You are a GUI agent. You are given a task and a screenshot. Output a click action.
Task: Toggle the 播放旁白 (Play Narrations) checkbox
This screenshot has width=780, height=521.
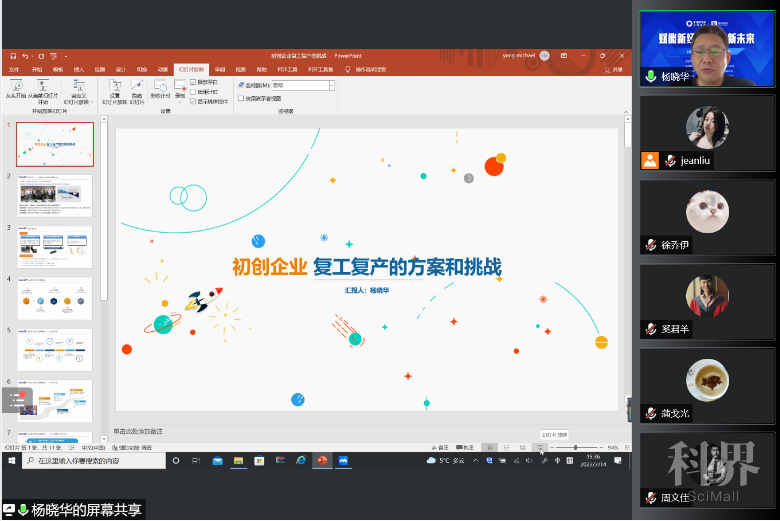pyautogui.click(x=194, y=82)
